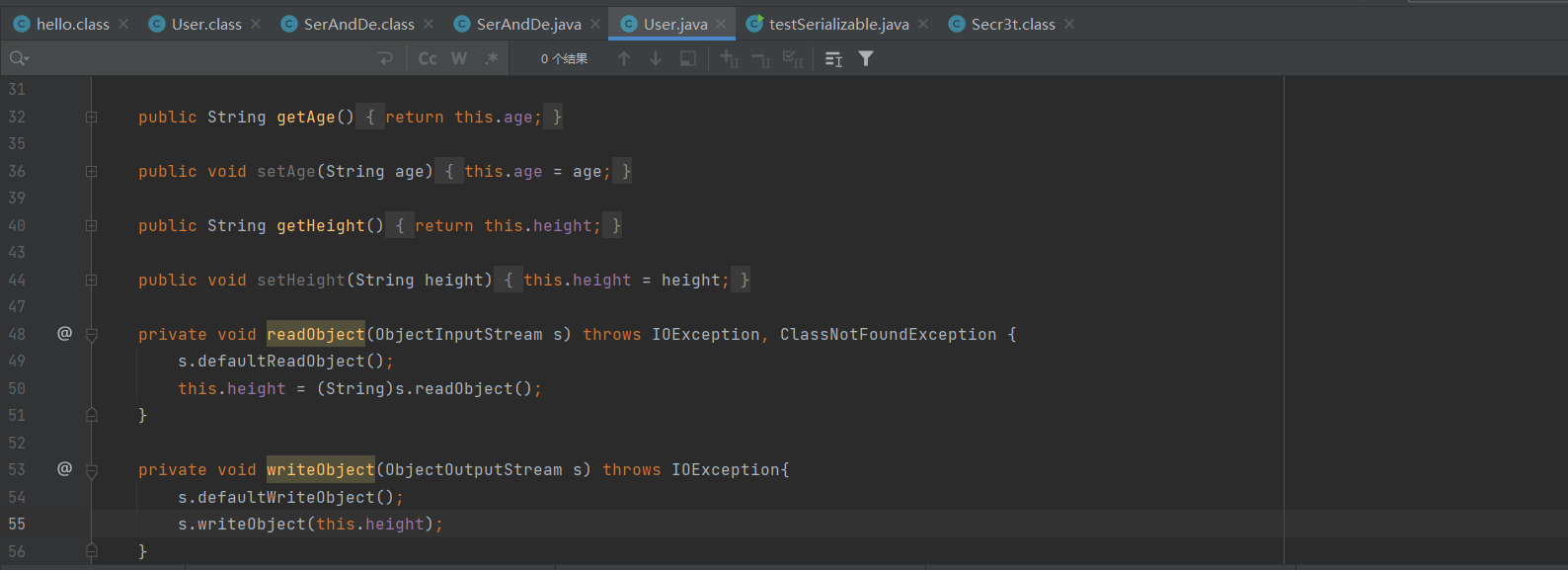Toggle Match Case (Cc) option
This screenshot has height=570, width=1568.
click(x=428, y=59)
